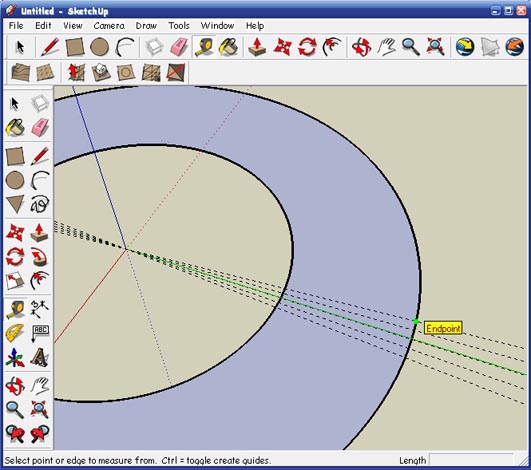The width and height of the screenshot is (531, 470).
Task: Select the Axes tool
Action: pos(15,358)
